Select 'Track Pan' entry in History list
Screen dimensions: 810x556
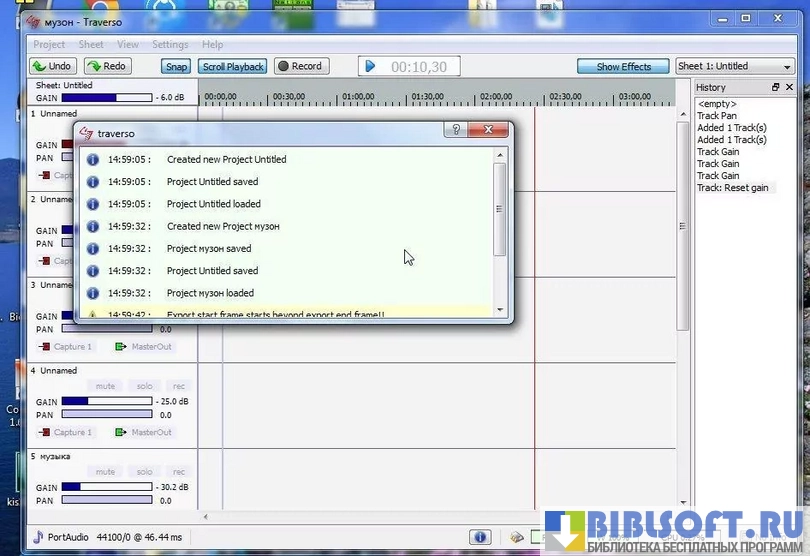(x=716, y=116)
